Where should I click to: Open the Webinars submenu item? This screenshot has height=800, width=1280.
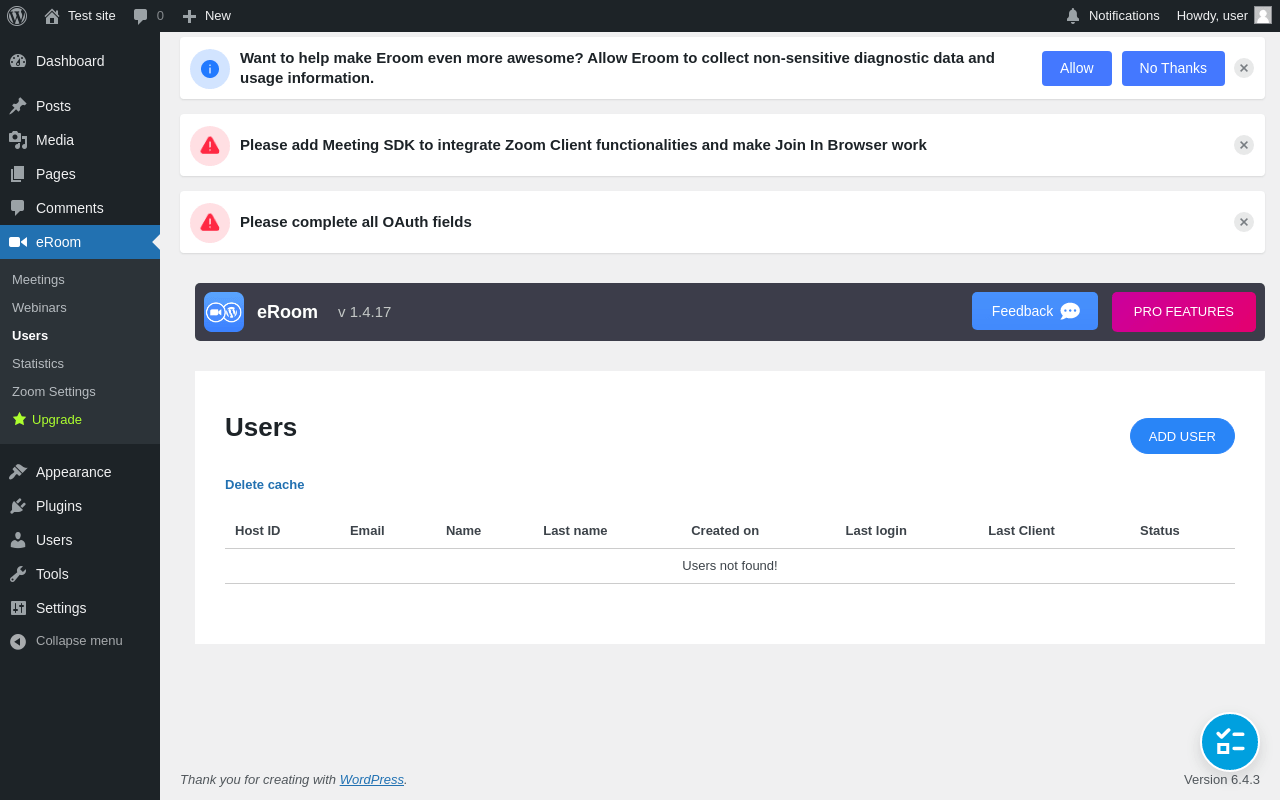pyautogui.click(x=39, y=308)
